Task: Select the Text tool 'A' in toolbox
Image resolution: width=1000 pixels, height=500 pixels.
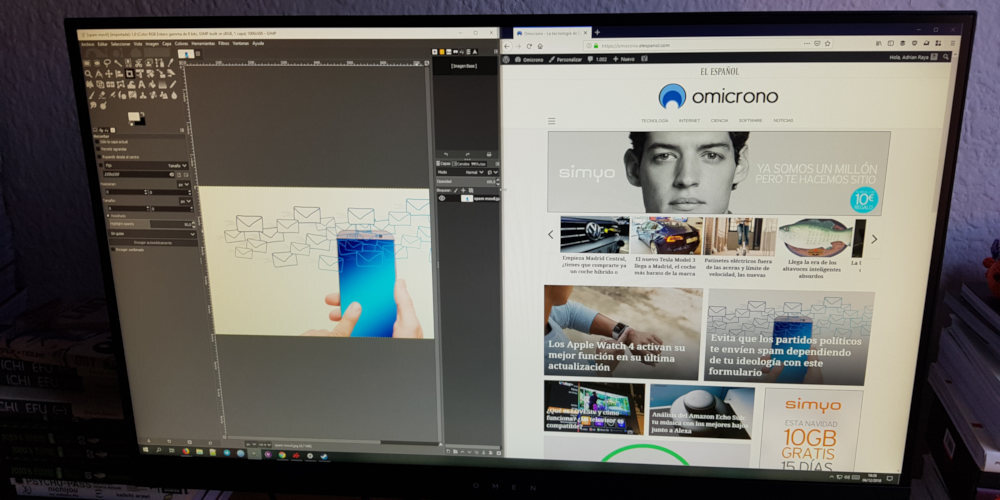Action: 142,84
